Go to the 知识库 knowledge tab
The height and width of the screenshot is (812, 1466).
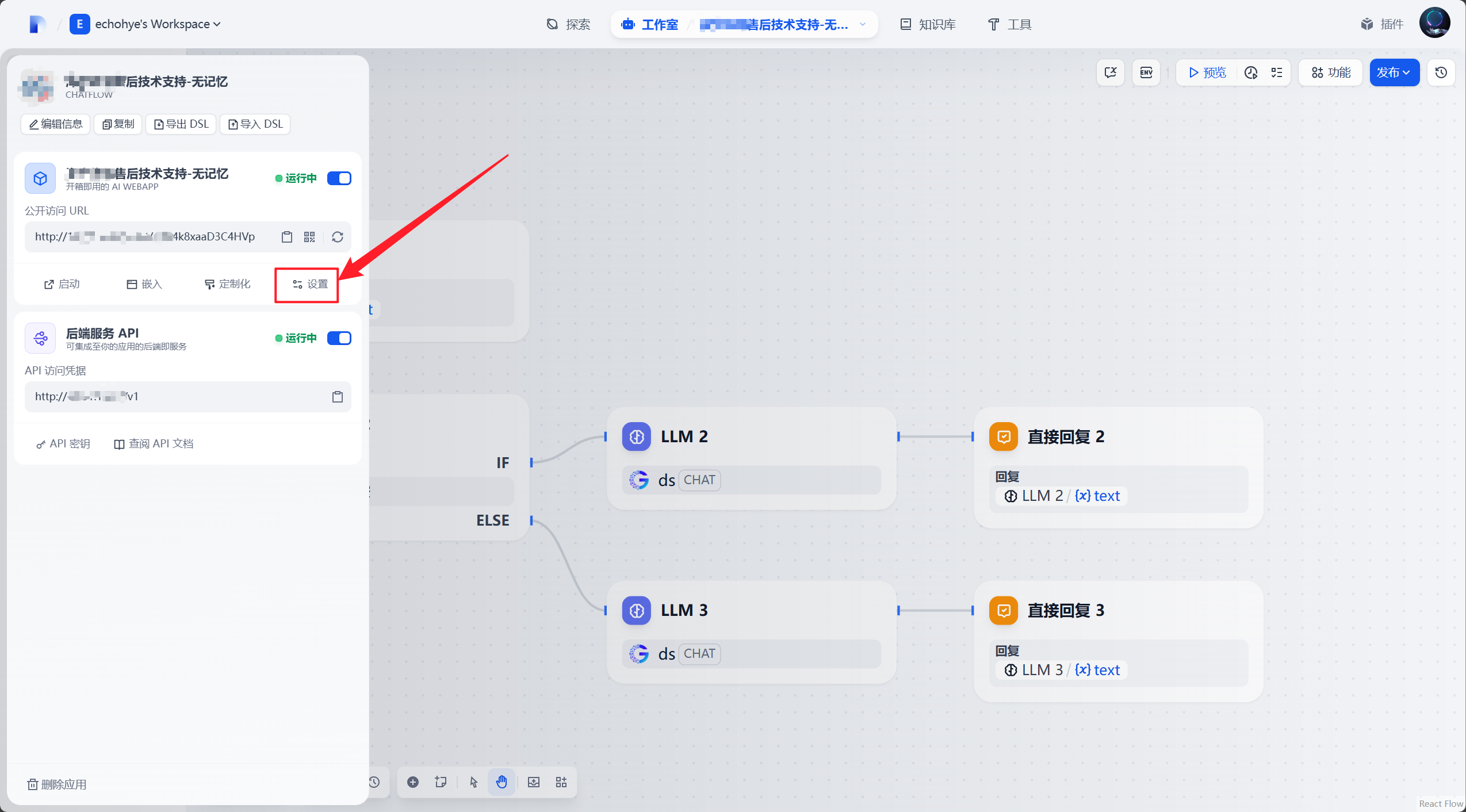pyautogui.click(x=928, y=24)
